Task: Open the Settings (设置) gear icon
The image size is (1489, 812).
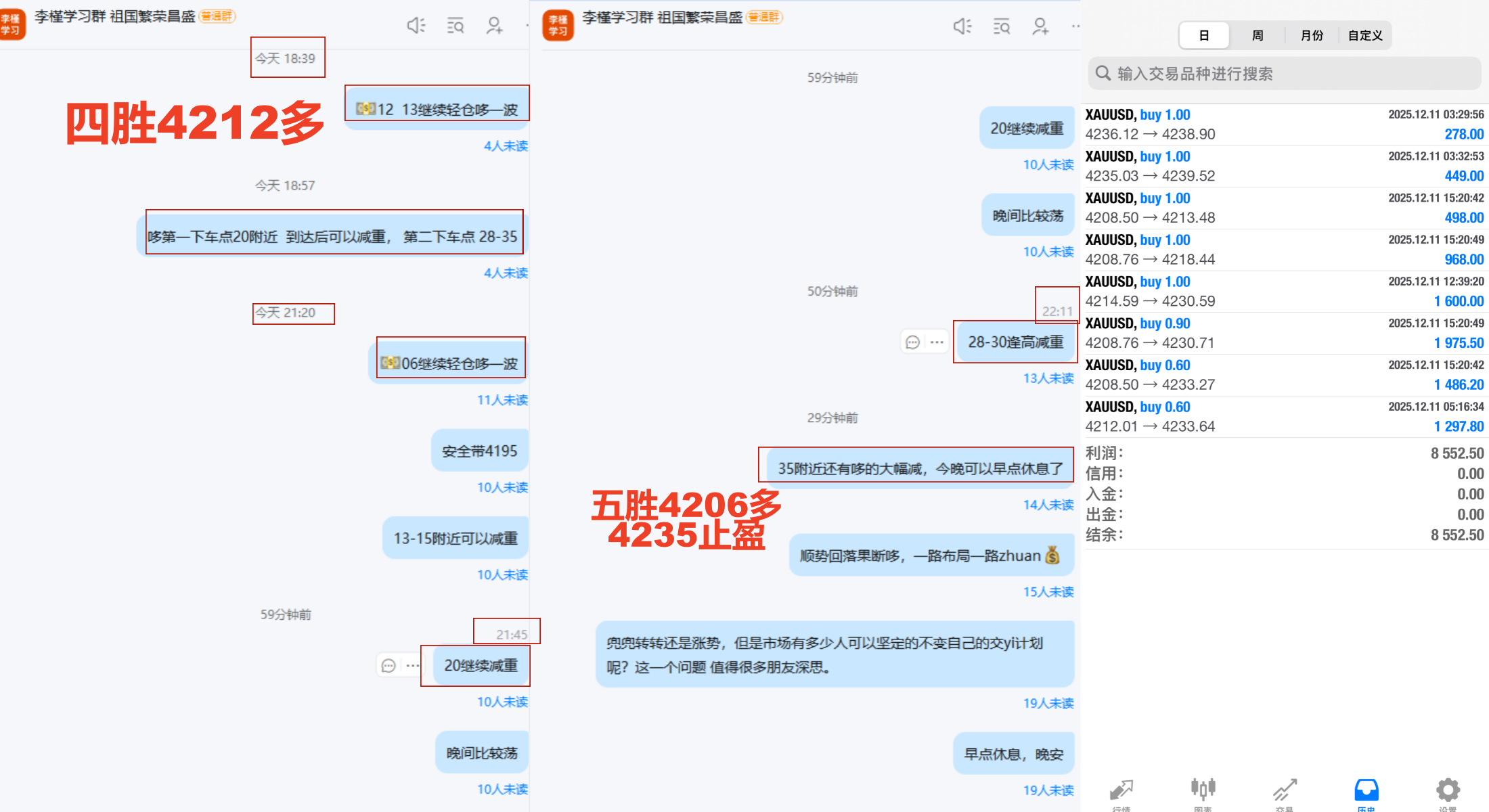Action: point(1448,790)
